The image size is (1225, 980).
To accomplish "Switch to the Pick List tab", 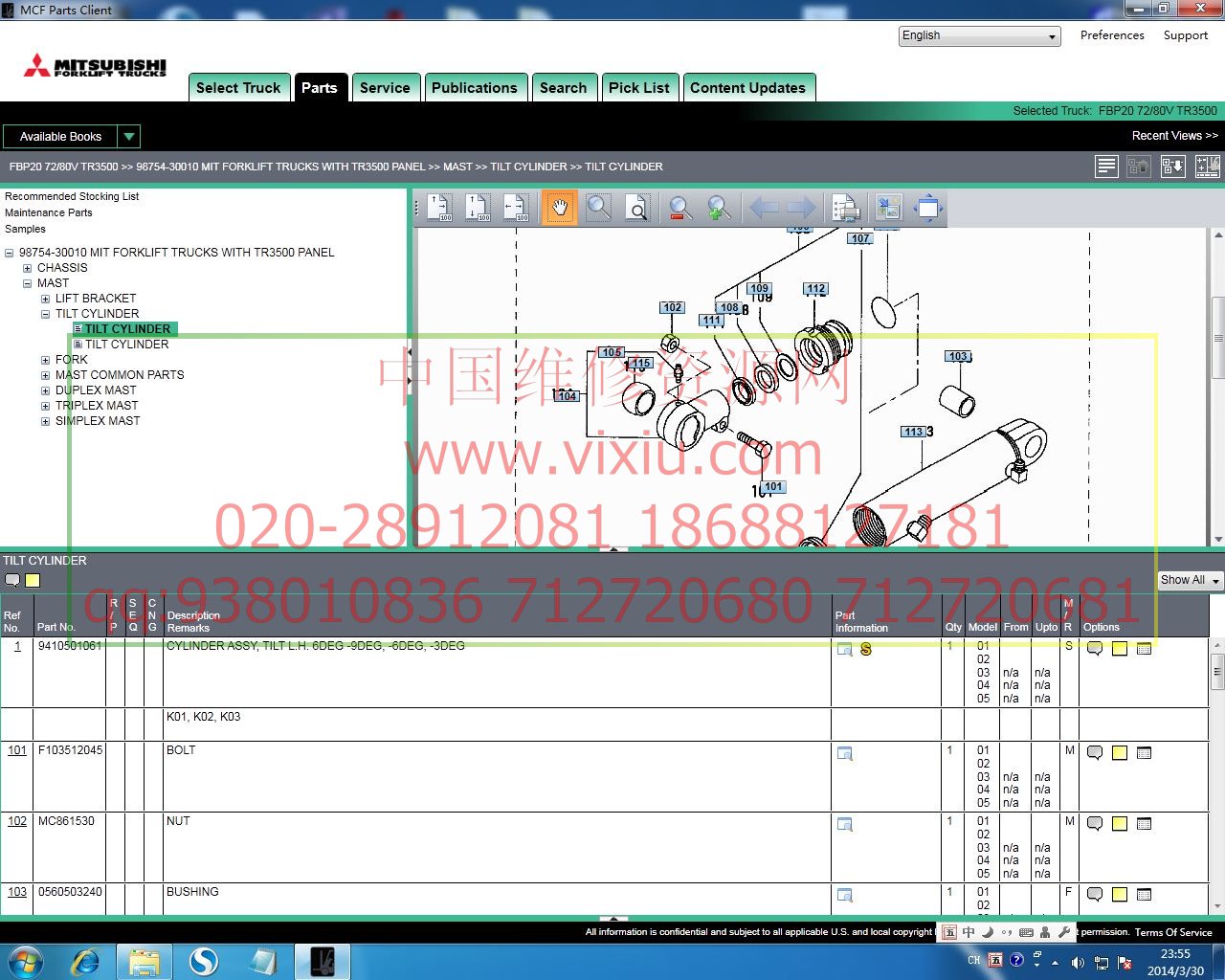I will click(638, 88).
